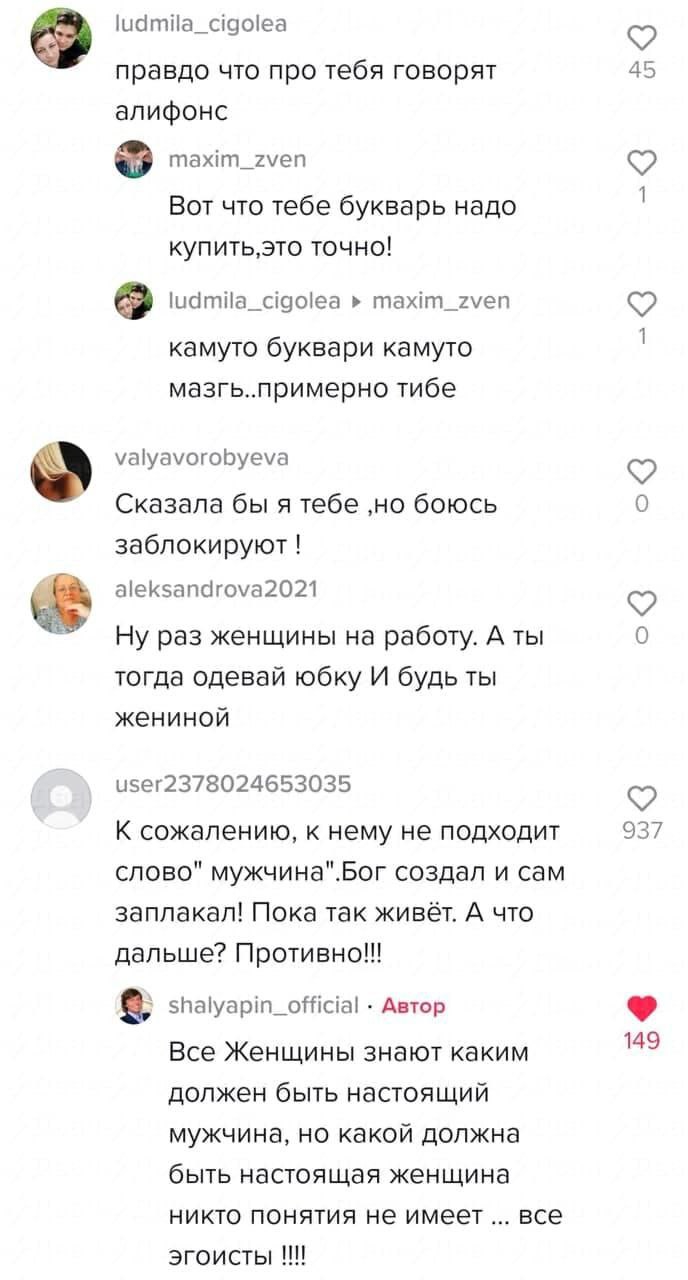The image size is (688, 1280).
Task: Like valyavorobyeva's comment heart icon
Action: [x=642, y=471]
